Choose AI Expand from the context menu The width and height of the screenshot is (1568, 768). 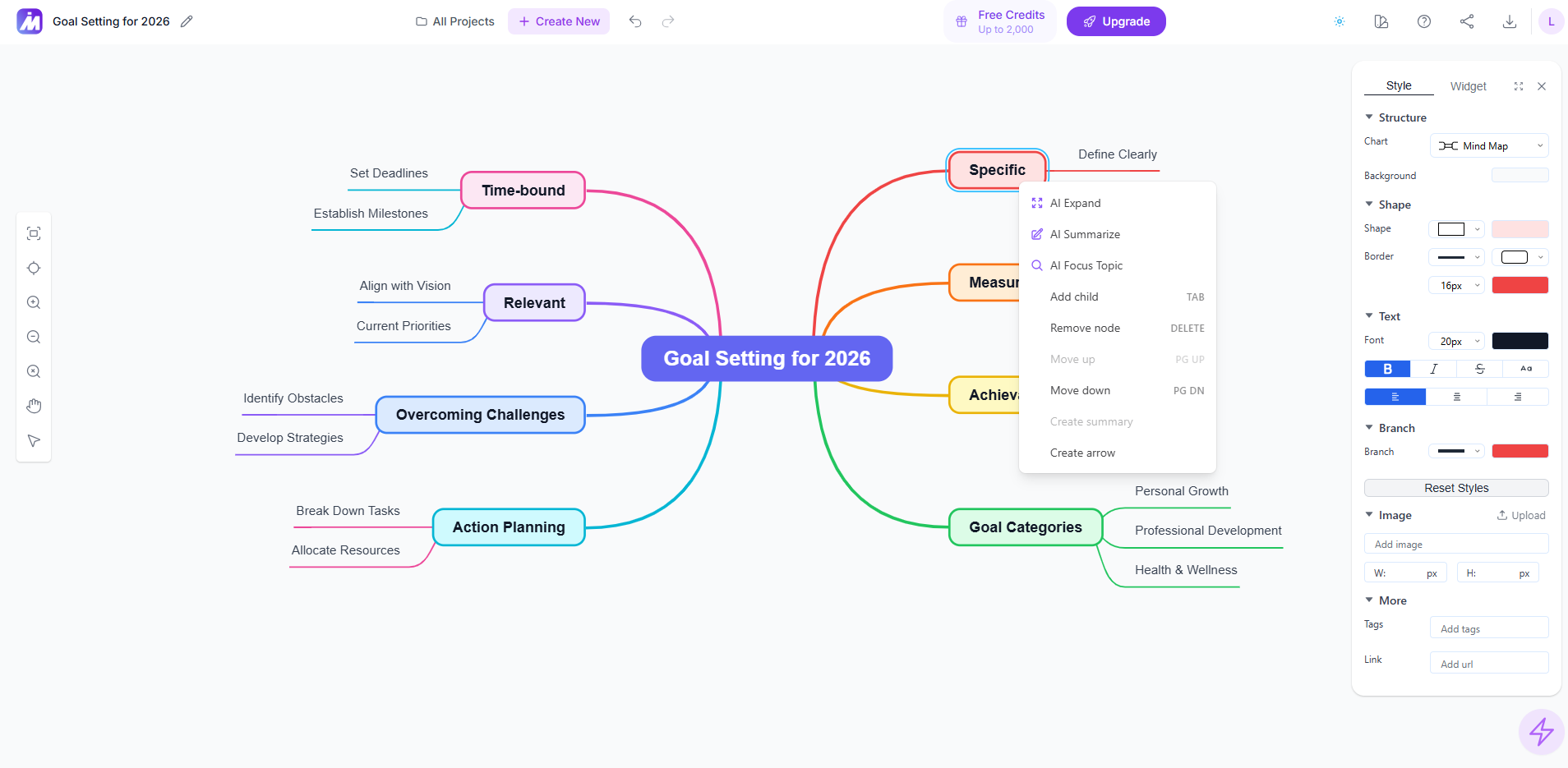[1075, 203]
